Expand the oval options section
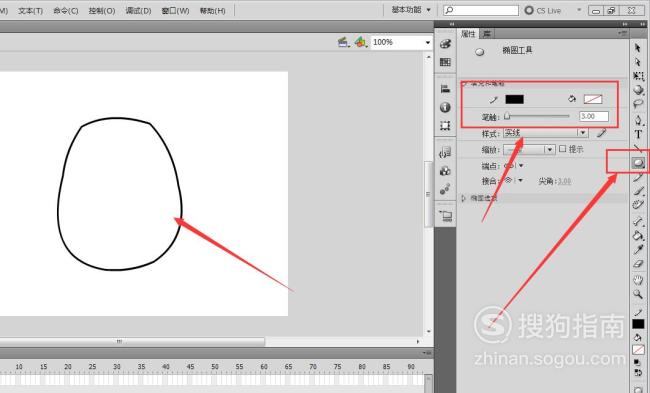Screen dimensions: 650x393 pos(464,198)
